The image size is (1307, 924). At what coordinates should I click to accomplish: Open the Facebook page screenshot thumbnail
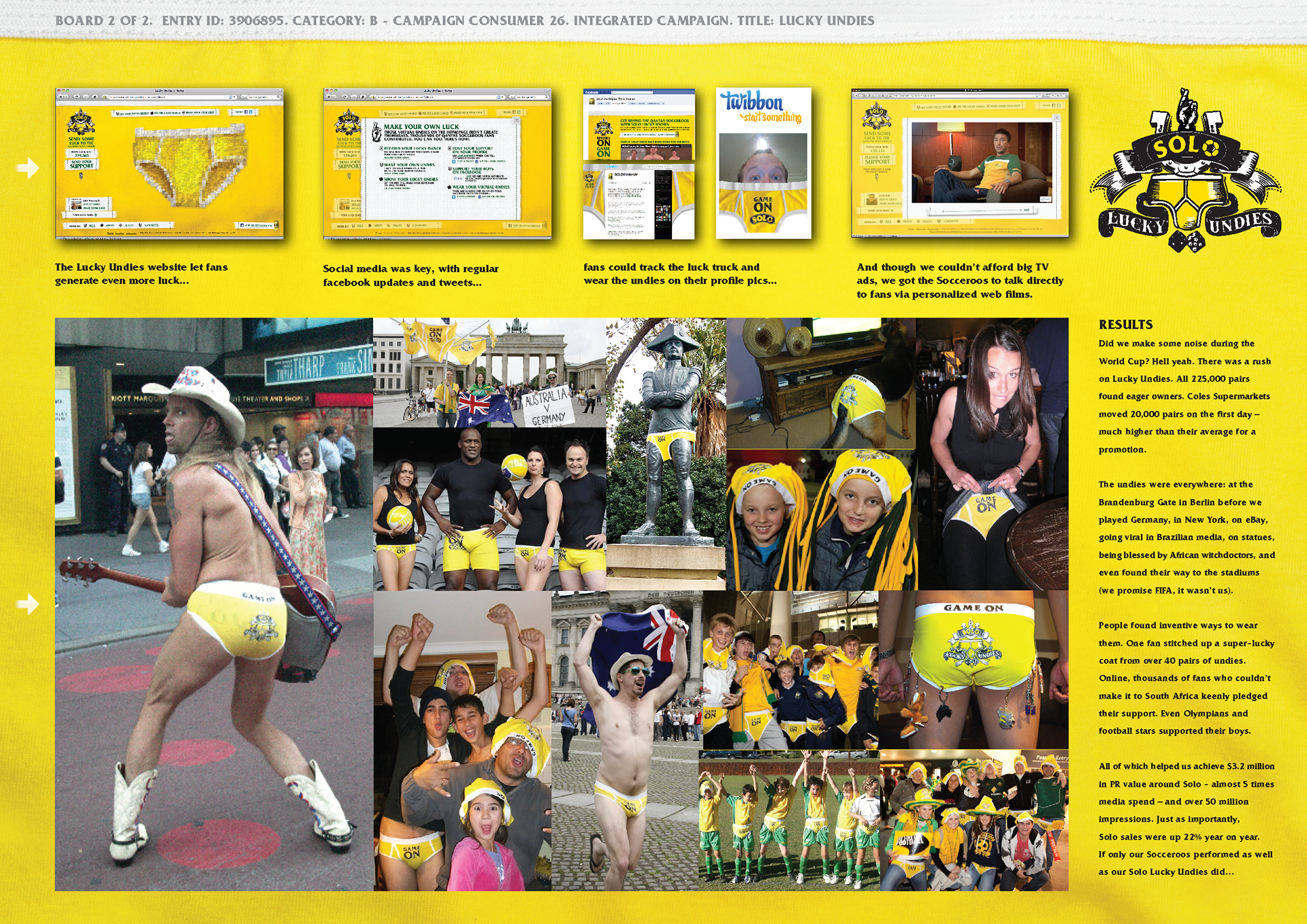(639, 125)
